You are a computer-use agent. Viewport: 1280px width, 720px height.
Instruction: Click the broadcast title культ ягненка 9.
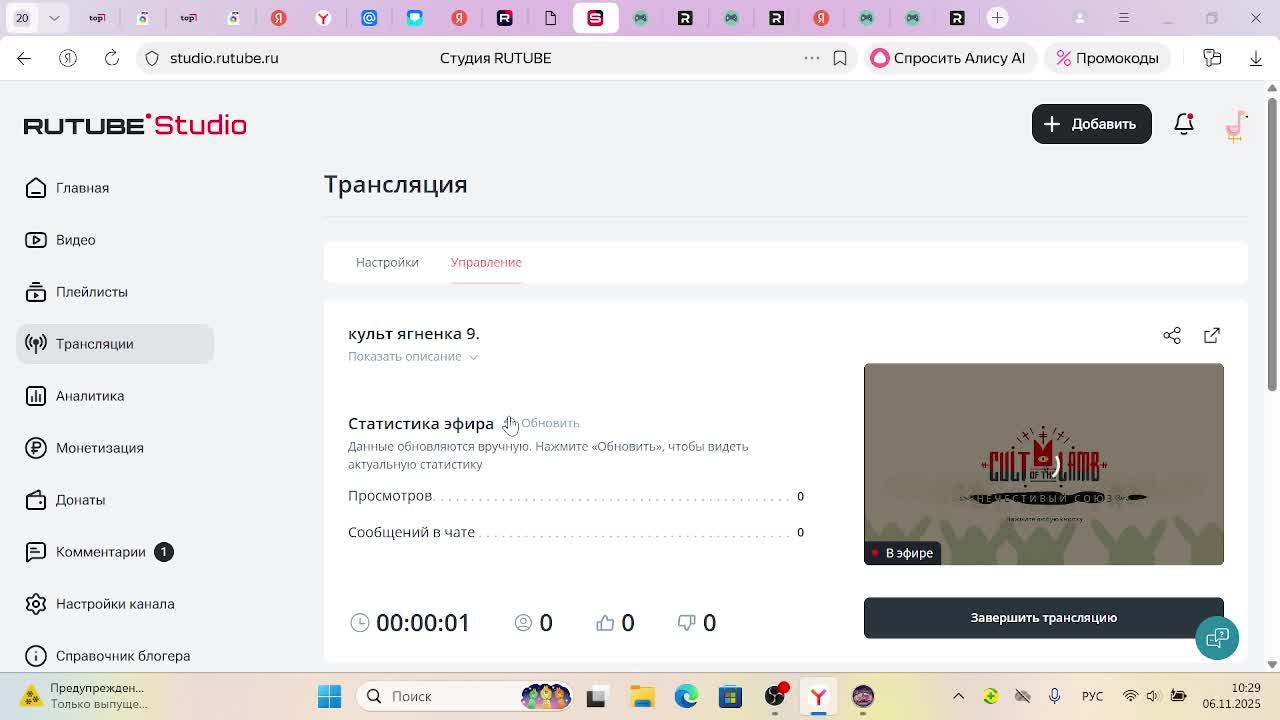(x=414, y=334)
